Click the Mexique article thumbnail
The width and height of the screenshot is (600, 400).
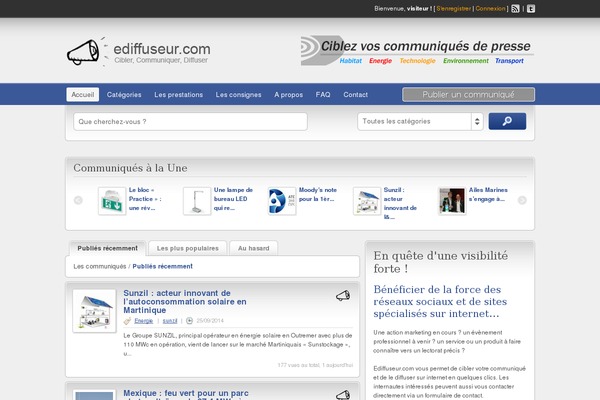pos(95,395)
